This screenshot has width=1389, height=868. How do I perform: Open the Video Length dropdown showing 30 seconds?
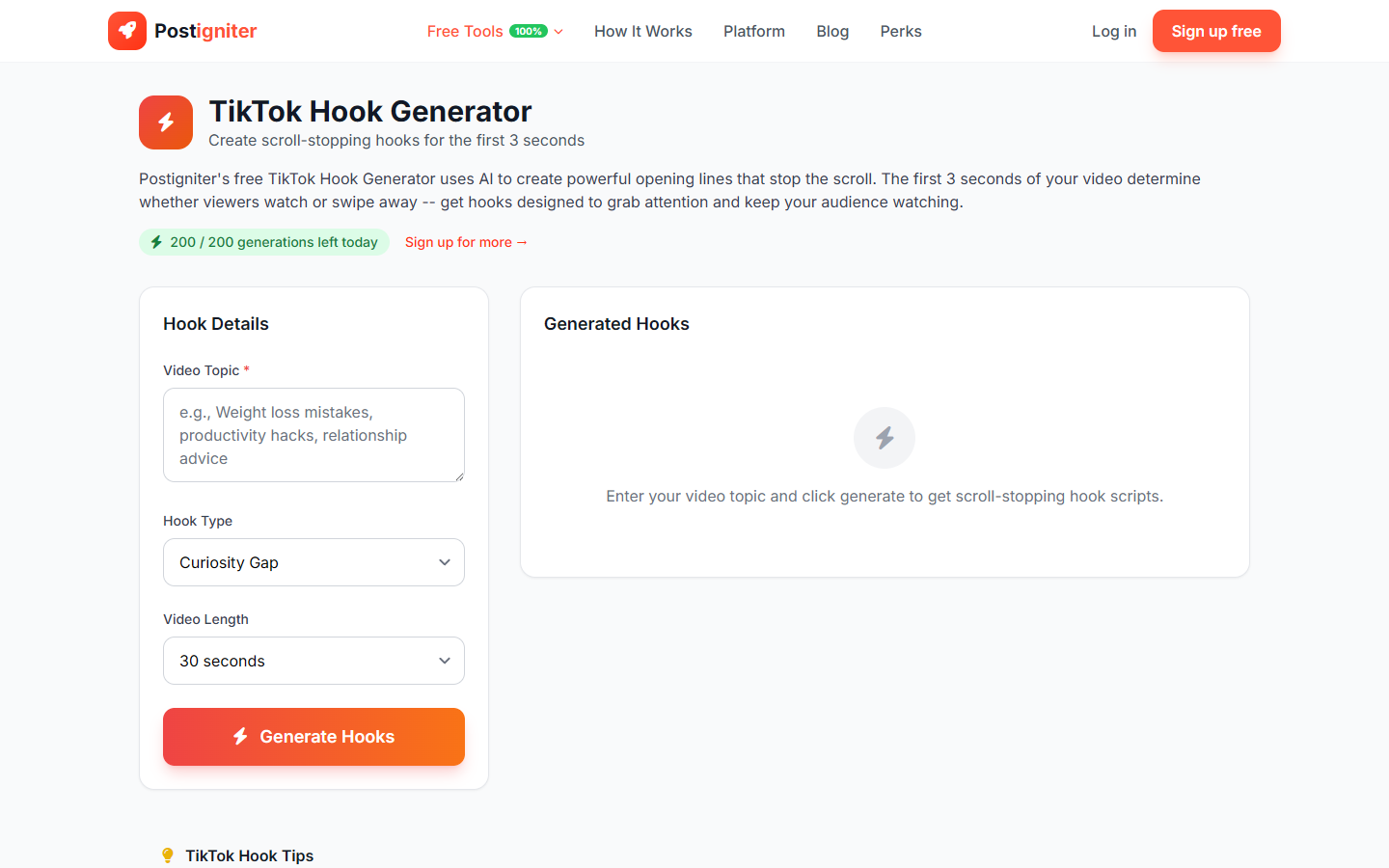[x=313, y=661]
